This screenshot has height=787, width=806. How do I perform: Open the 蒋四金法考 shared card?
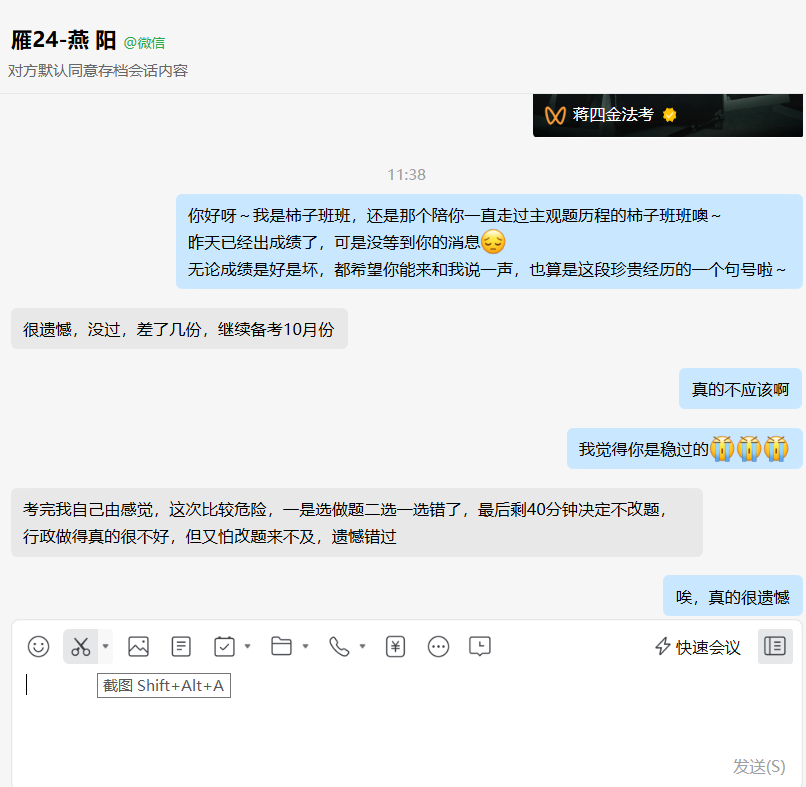pyautogui.click(x=668, y=115)
